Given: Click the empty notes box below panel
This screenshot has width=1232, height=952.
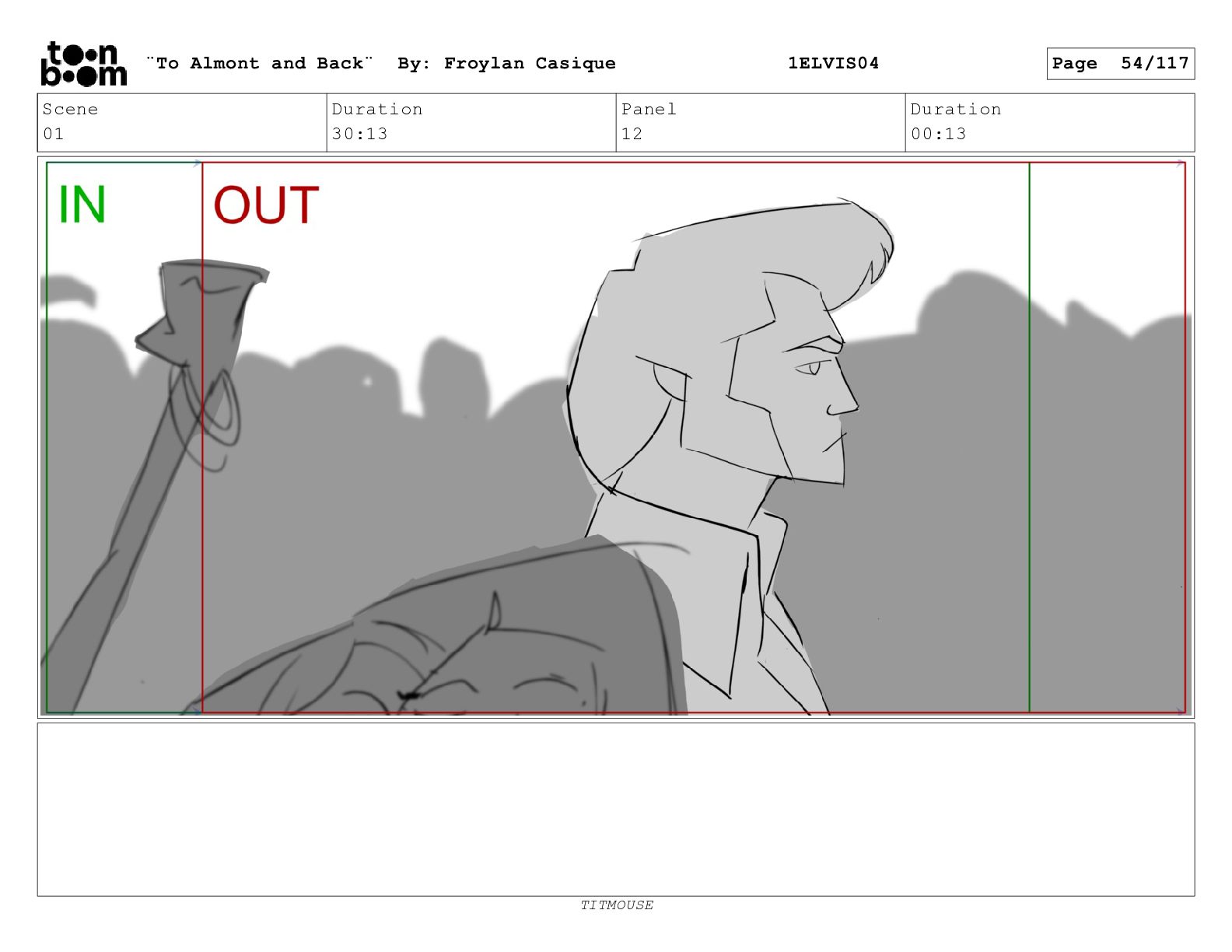Looking at the screenshot, I should [x=616, y=810].
